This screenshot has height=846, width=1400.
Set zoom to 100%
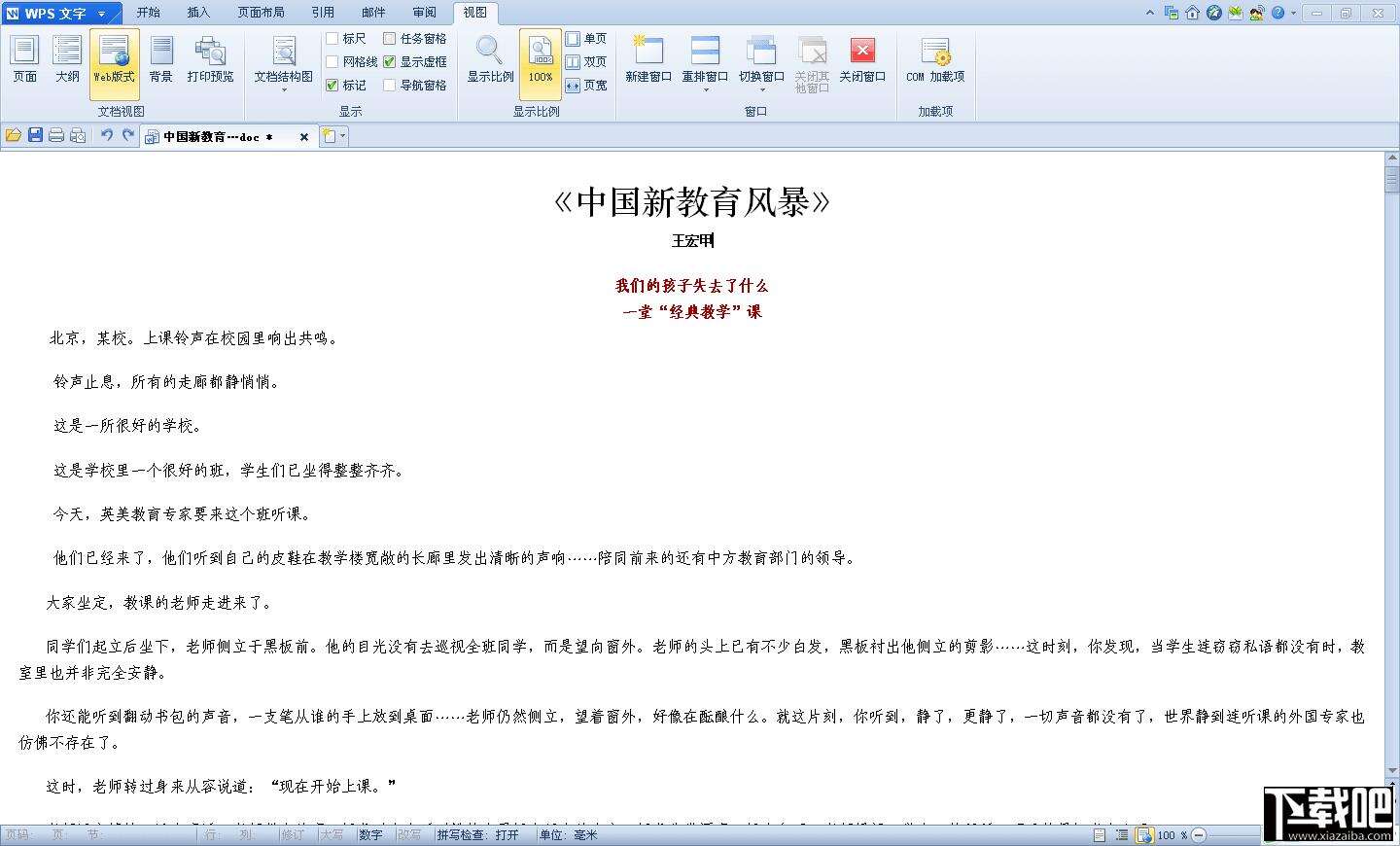[540, 61]
